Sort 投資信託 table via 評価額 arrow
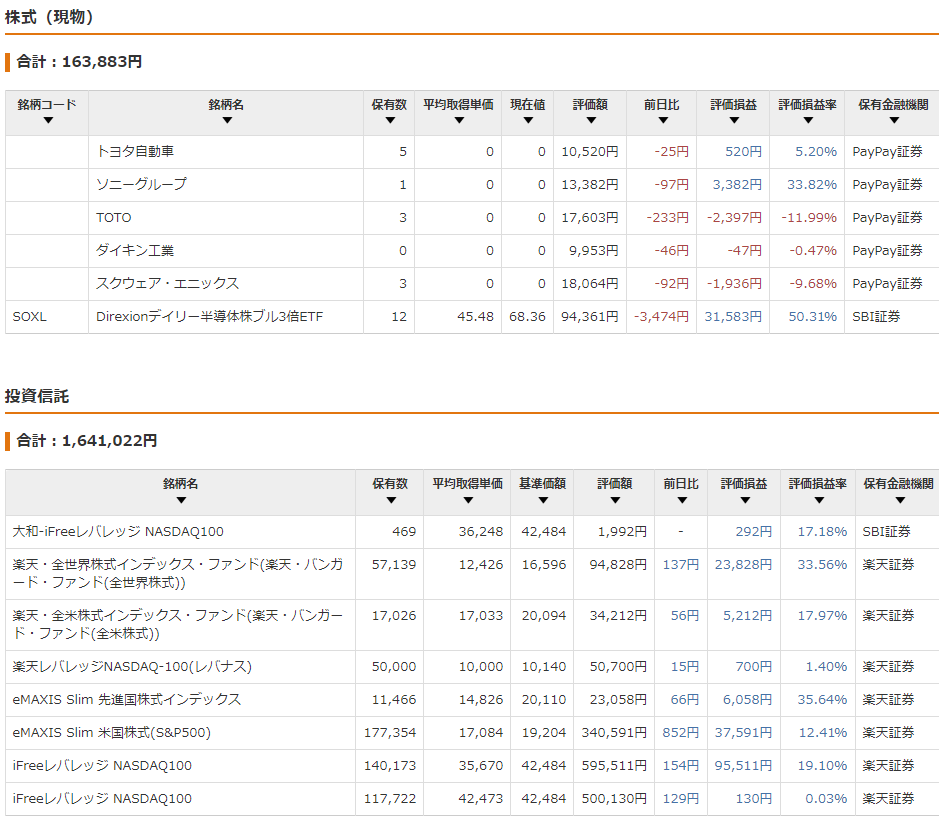The height and width of the screenshot is (818, 939). 615,500
